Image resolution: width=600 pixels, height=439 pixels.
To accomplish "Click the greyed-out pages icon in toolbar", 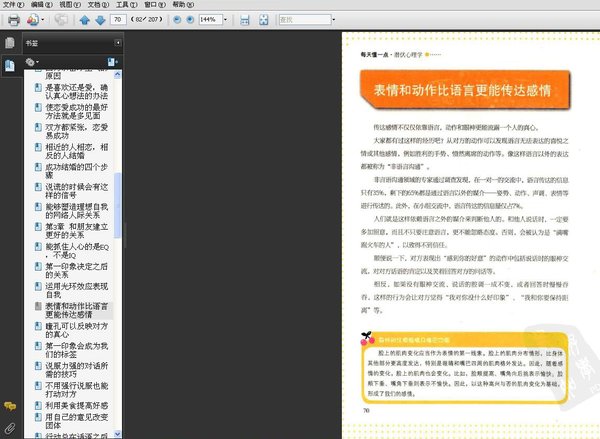I will [61, 20].
